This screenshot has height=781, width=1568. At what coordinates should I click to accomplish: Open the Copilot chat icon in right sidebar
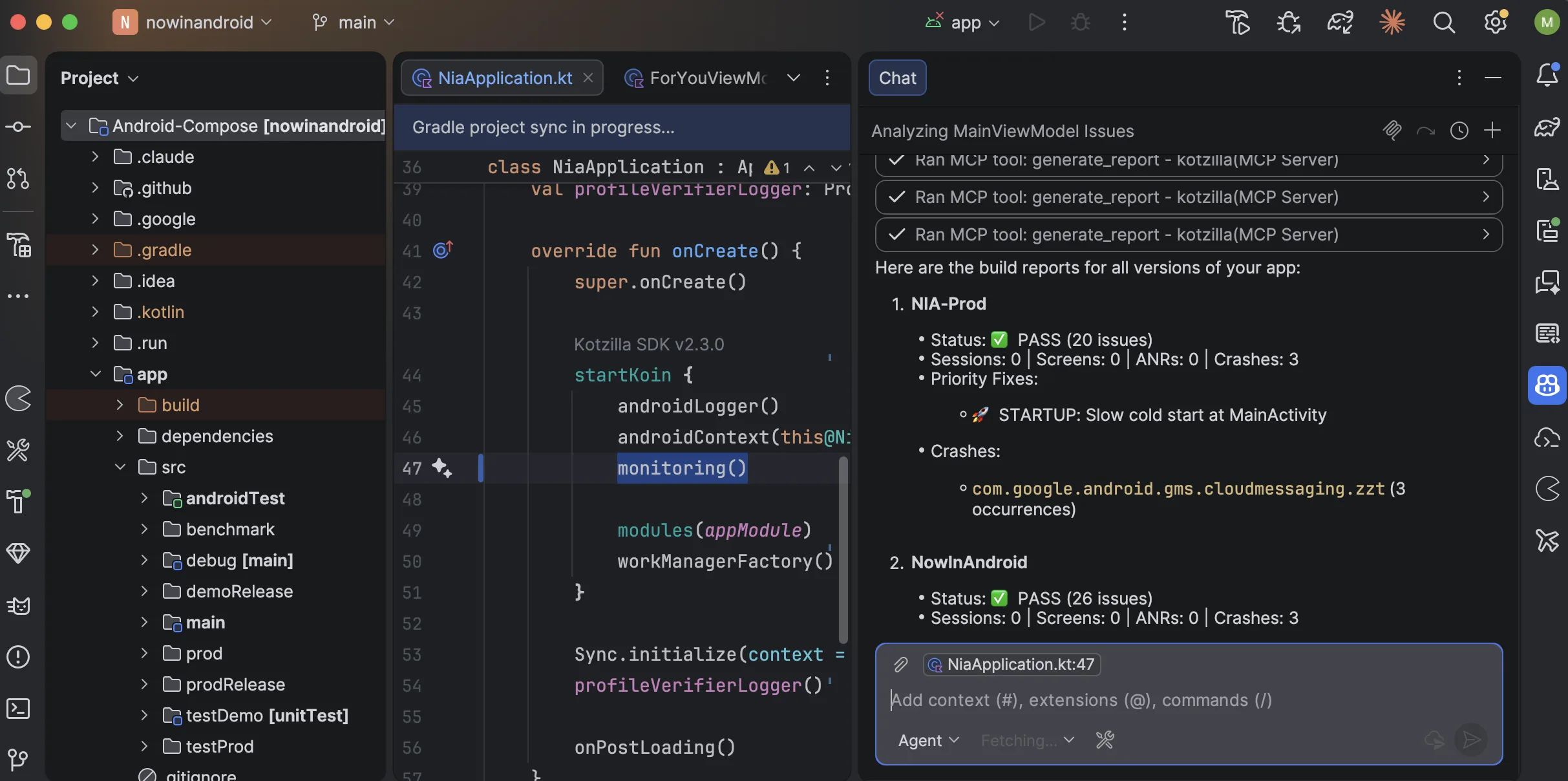pos(1547,385)
